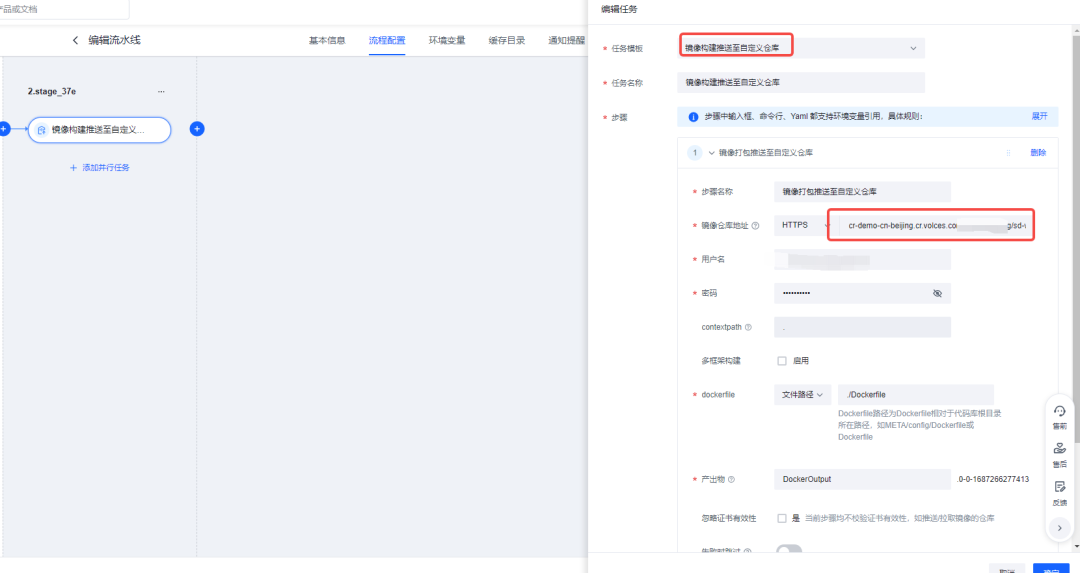The width and height of the screenshot is (1080, 573).
Task: Add a task using the plus button right of the stage node
Action: [x=197, y=129]
